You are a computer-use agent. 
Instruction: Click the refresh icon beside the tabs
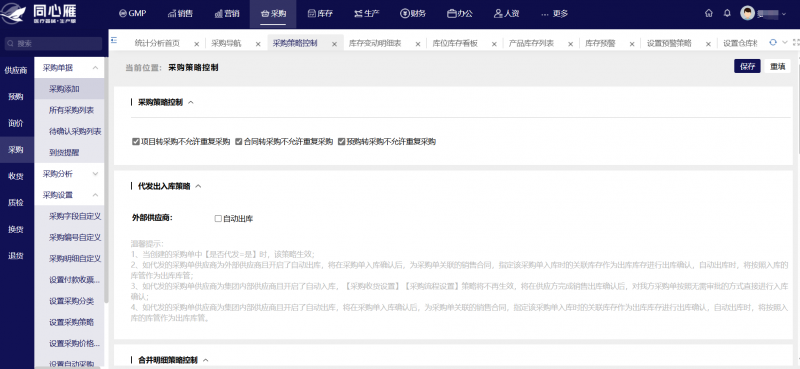772,42
